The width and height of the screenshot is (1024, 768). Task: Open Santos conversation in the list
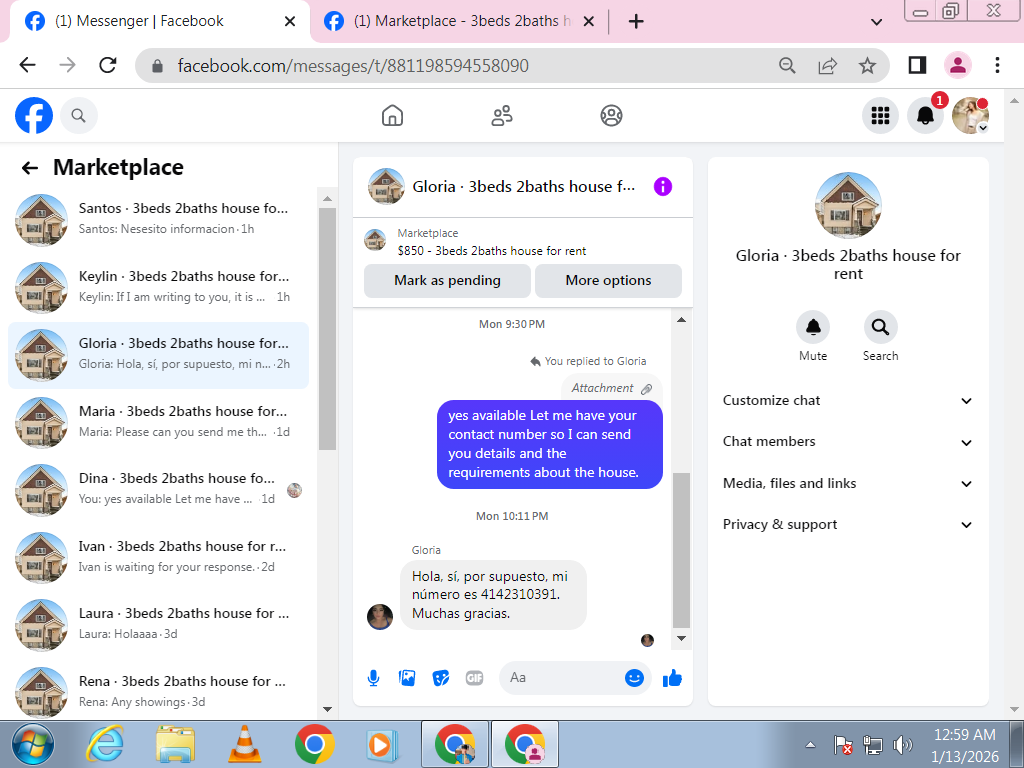(158, 219)
